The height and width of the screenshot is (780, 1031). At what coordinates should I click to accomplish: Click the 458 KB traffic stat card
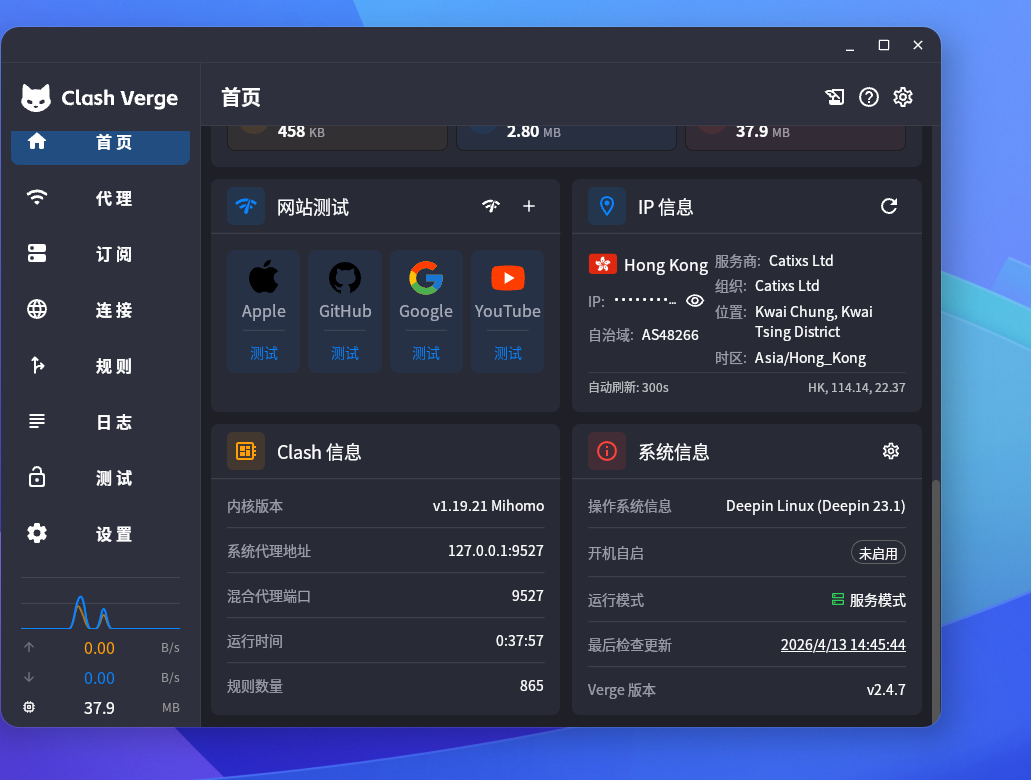[x=337, y=137]
